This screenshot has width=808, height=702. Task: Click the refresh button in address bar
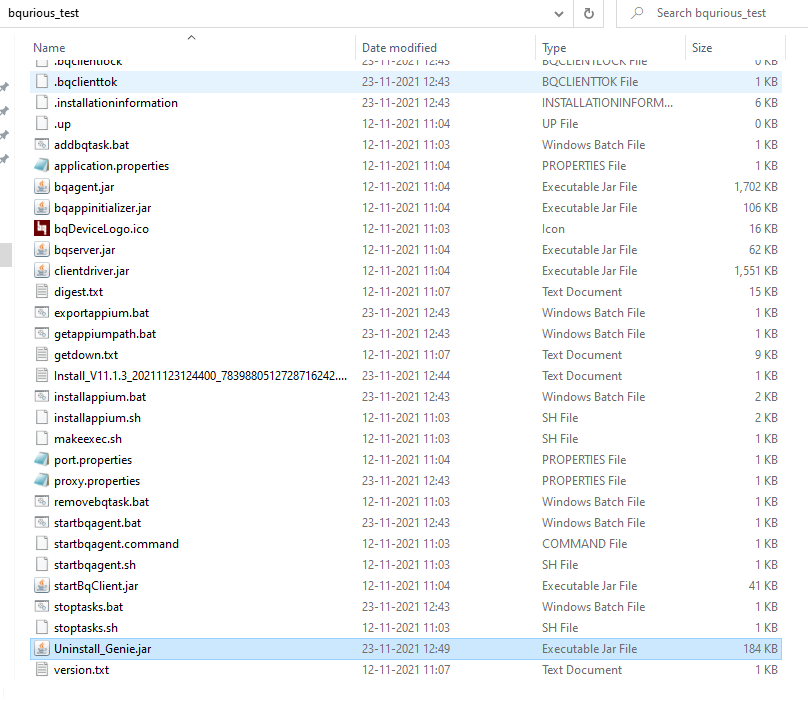click(x=588, y=13)
